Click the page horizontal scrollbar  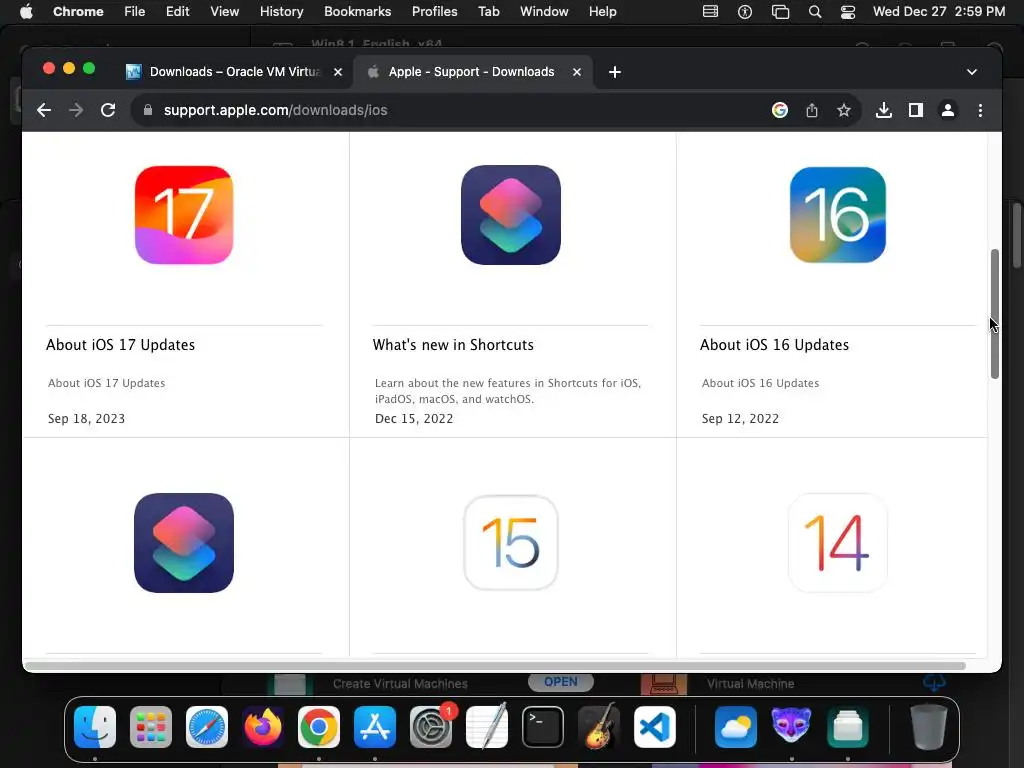click(x=494, y=665)
